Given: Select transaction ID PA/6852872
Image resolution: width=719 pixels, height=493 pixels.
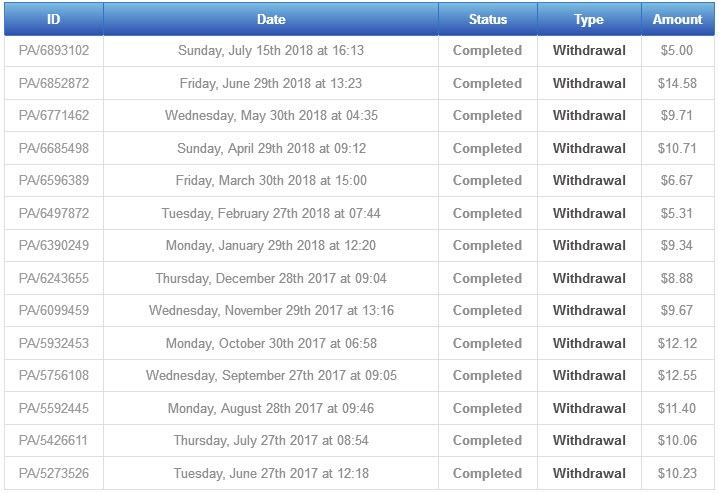Looking at the screenshot, I should click(54, 83).
